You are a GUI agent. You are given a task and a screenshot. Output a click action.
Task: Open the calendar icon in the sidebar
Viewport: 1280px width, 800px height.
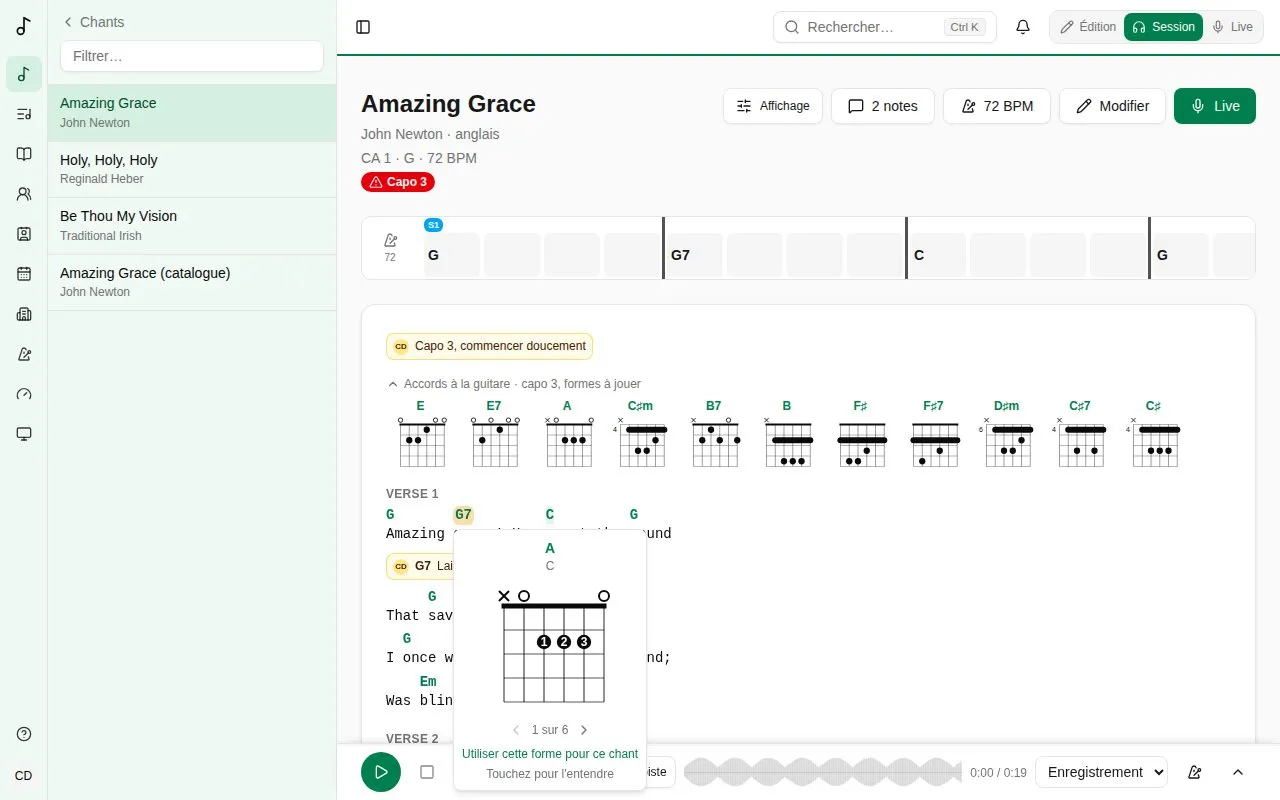pos(24,274)
